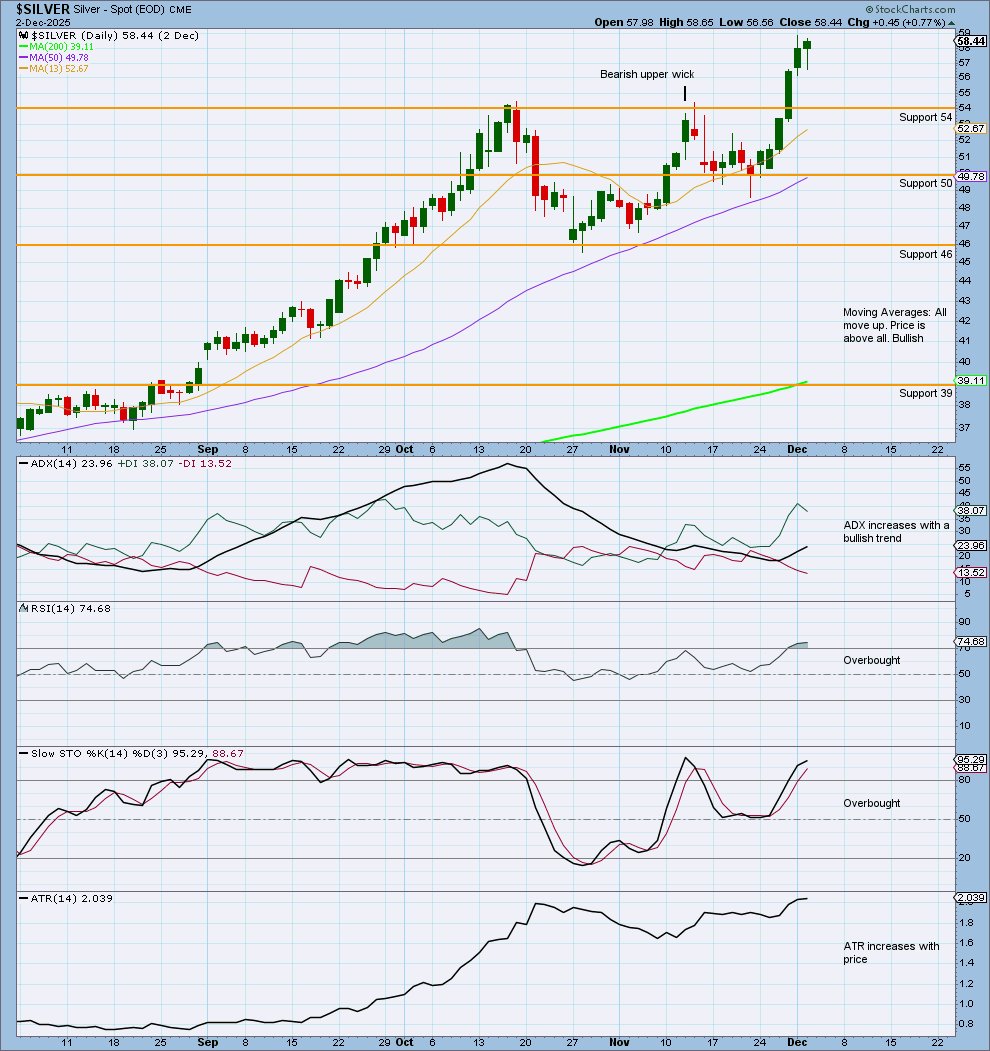Click the Bearish upper wick annotation
Image resolution: width=990 pixels, height=1051 pixels.
pos(647,74)
